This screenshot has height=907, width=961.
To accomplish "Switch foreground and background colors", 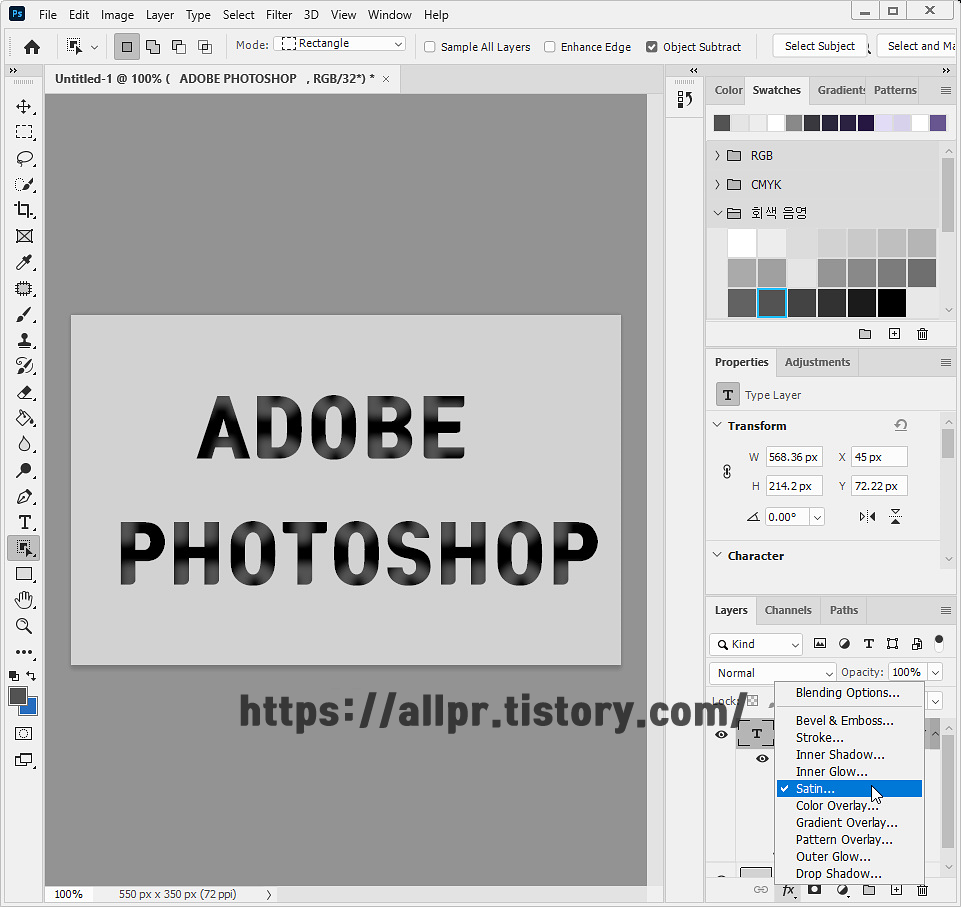I will pyautogui.click(x=31, y=675).
